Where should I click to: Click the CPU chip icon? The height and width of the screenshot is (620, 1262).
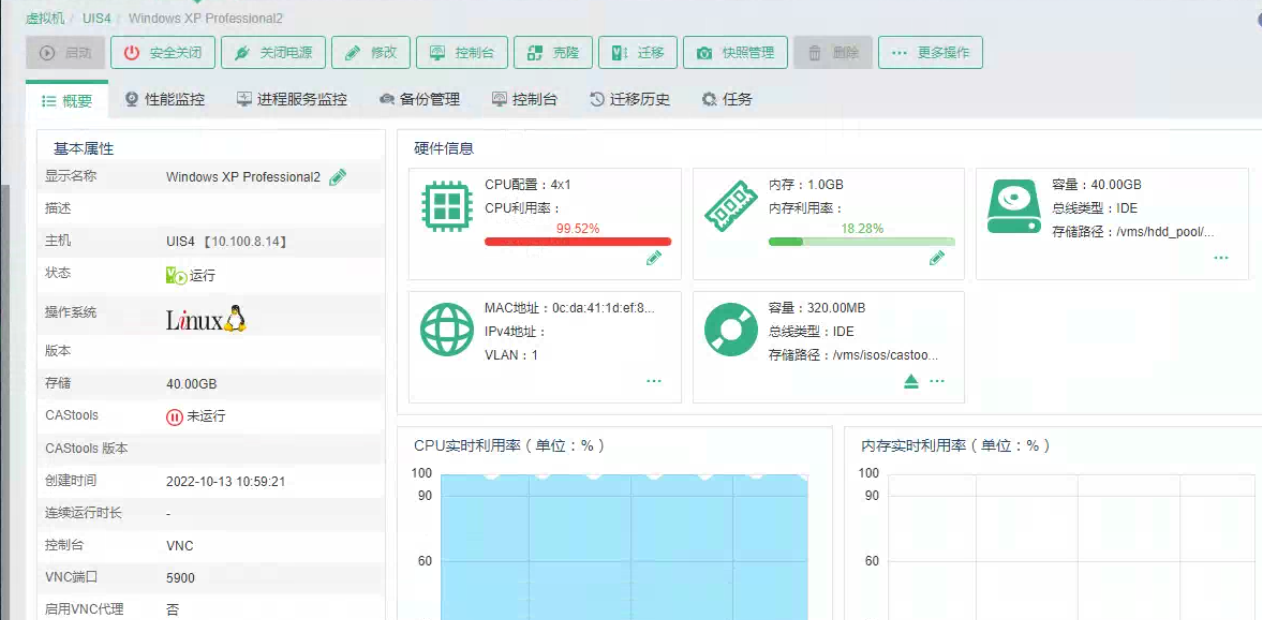[447, 207]
